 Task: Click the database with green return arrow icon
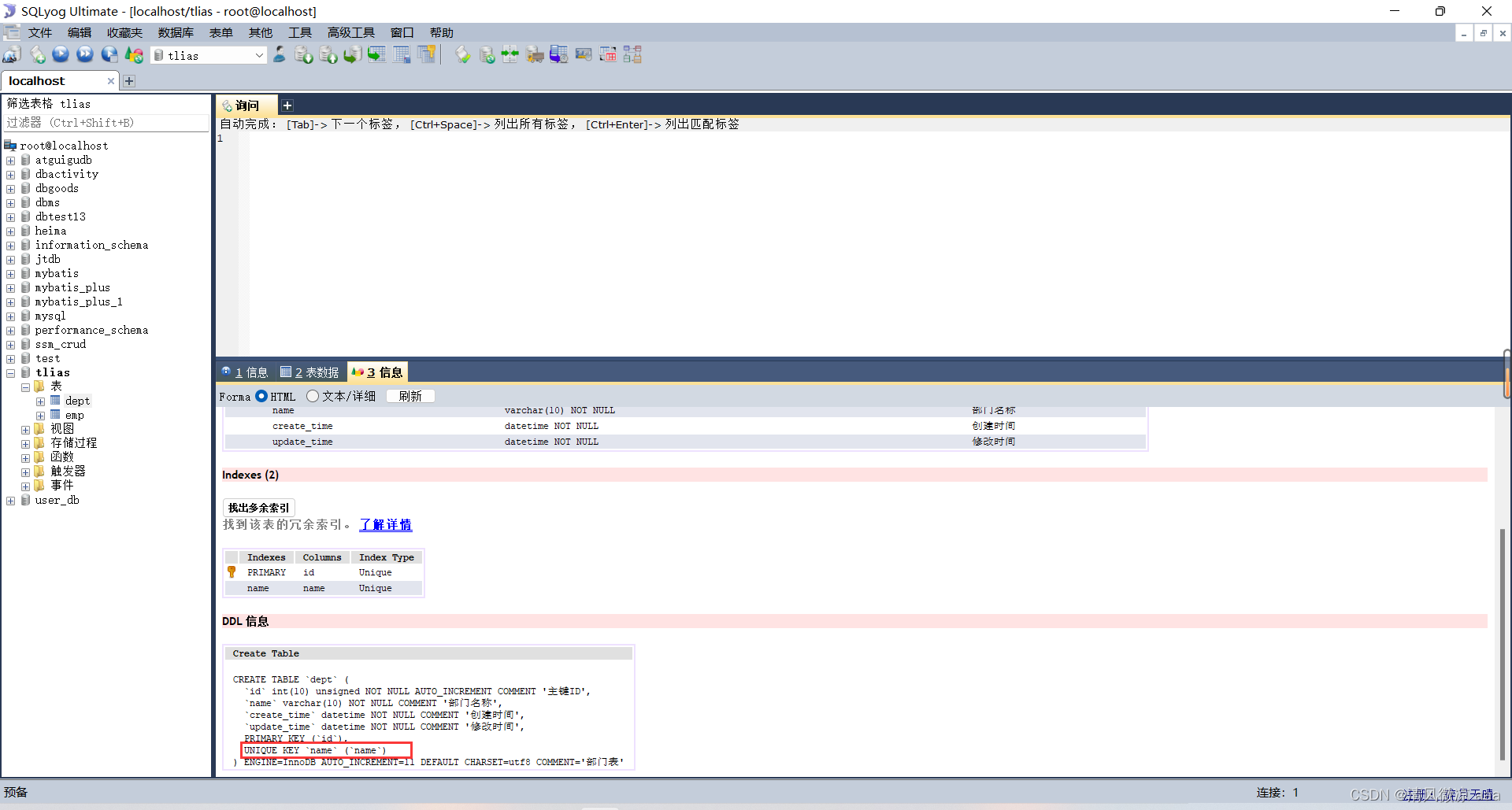pos(353,55)
